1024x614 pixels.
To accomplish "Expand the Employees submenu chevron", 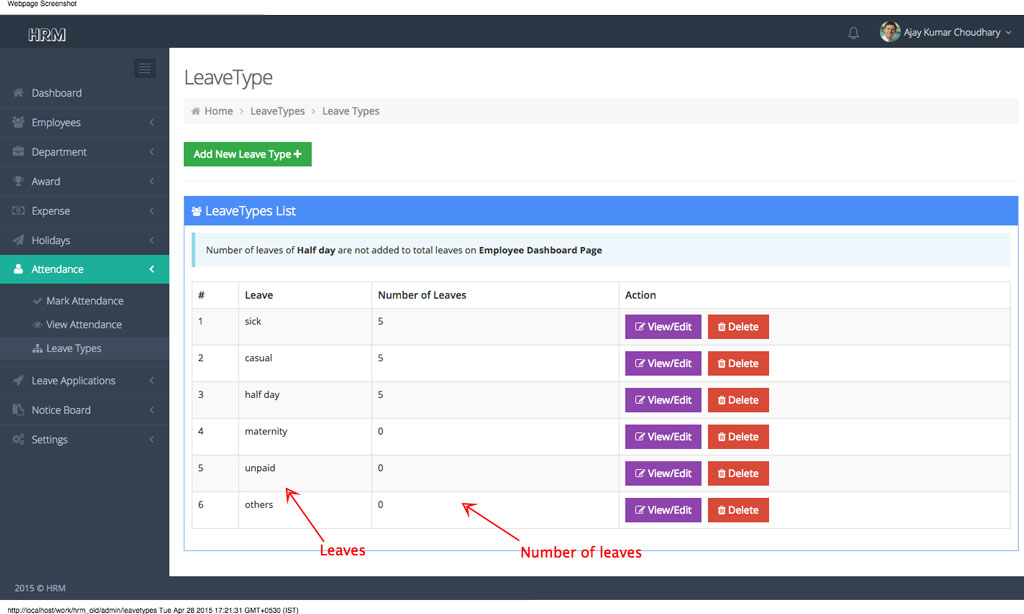I will (152, 123).
